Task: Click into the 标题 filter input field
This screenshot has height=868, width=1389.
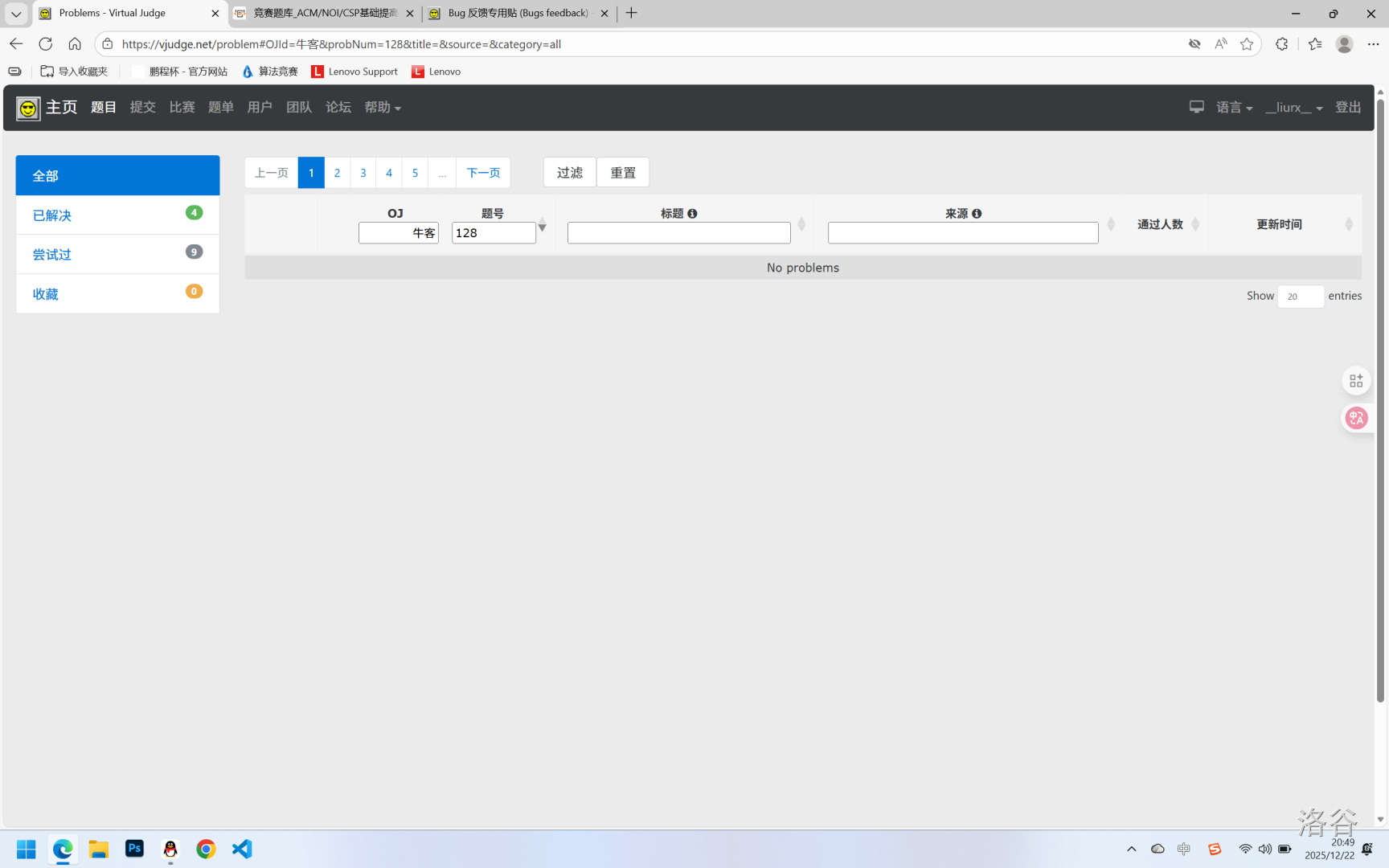Action: [x=678, y=233]
